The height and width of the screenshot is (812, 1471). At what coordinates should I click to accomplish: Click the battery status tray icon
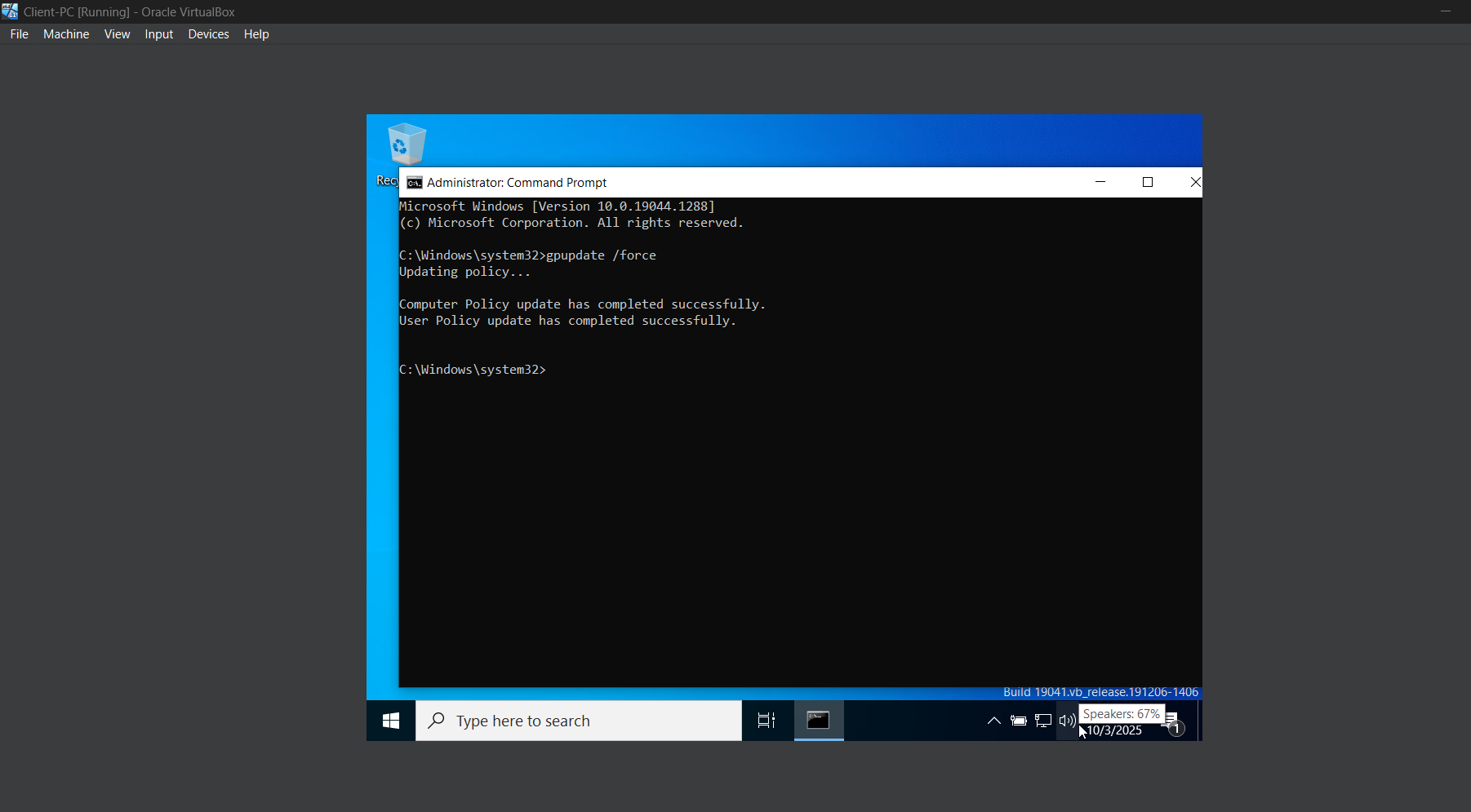tap(1018, 721)
